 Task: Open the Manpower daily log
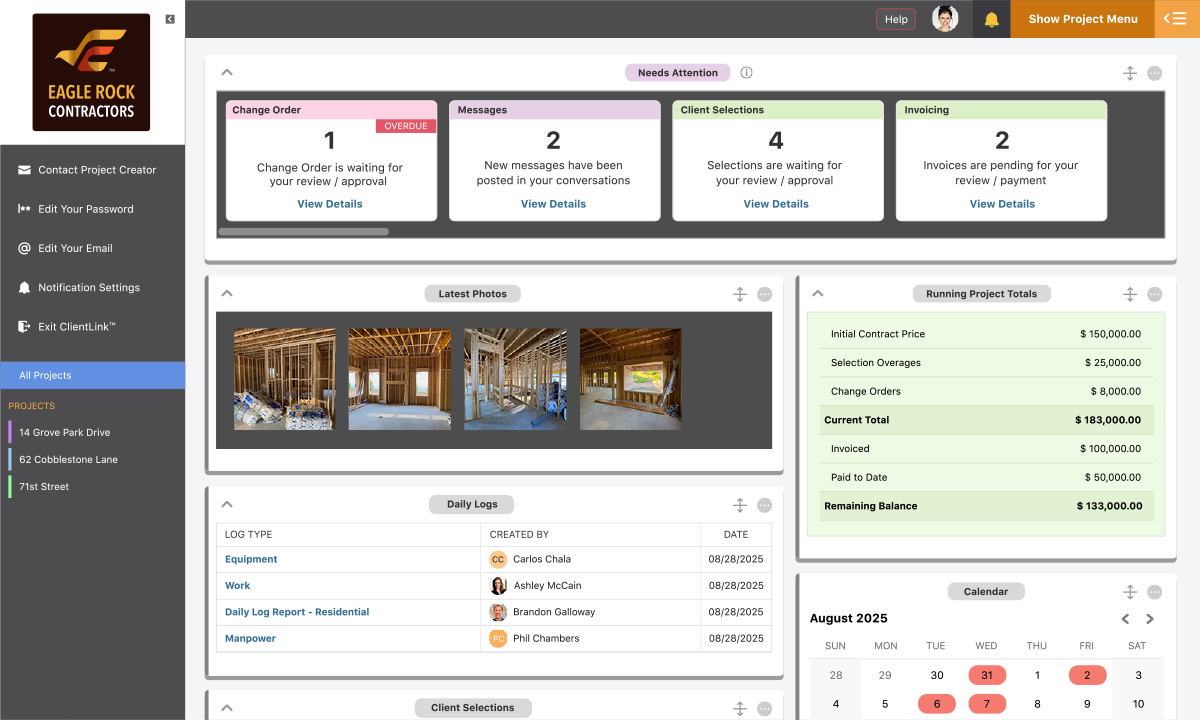[250, 638]
